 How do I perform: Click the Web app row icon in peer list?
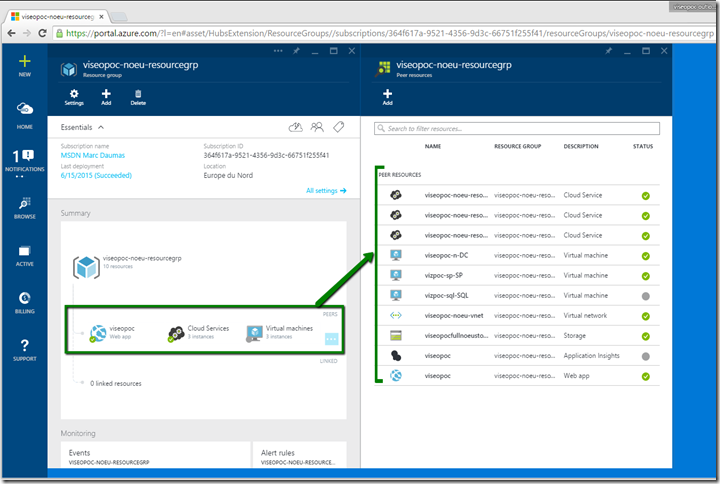tap(396, 376)
